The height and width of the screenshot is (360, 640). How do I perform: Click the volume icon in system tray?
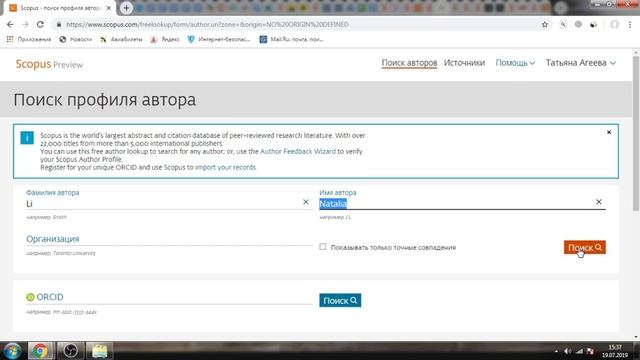click(568, 351)
